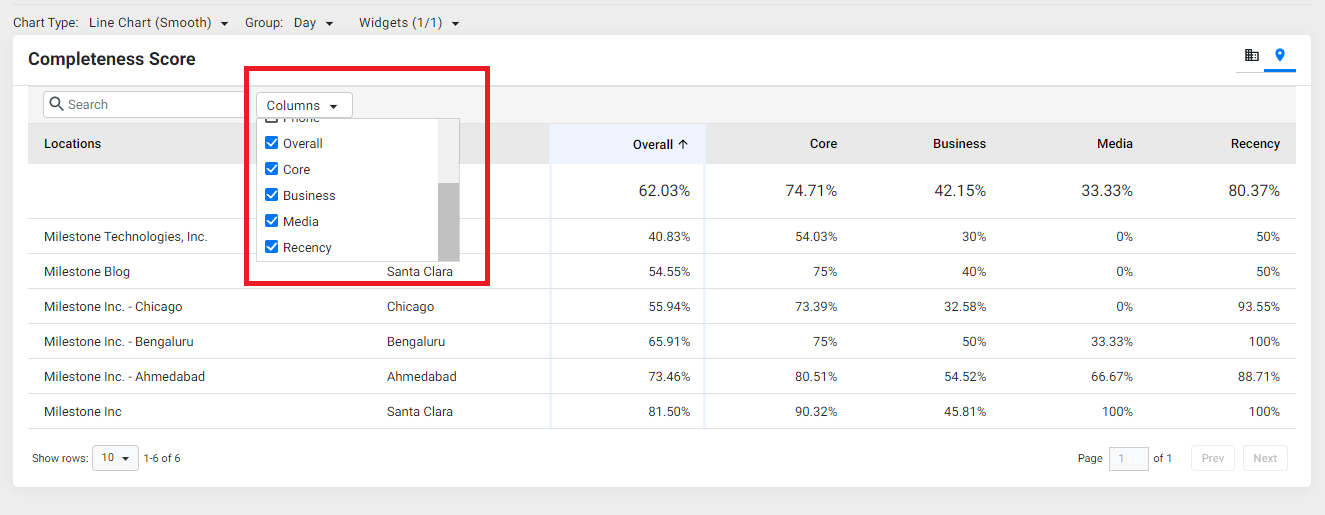
Task: Click the Bengaluru city cell
Action: 416,342
